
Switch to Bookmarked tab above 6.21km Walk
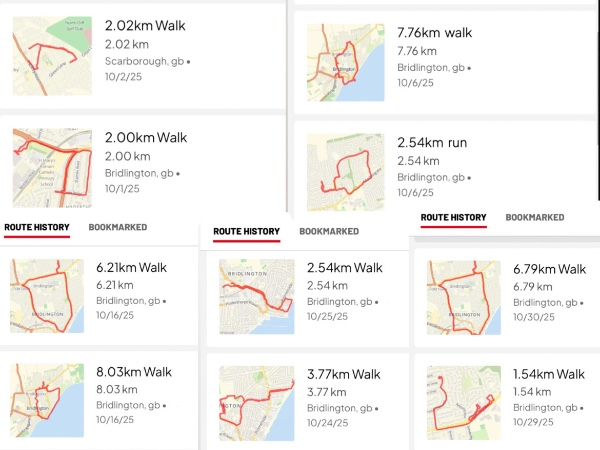coord(118,228)
